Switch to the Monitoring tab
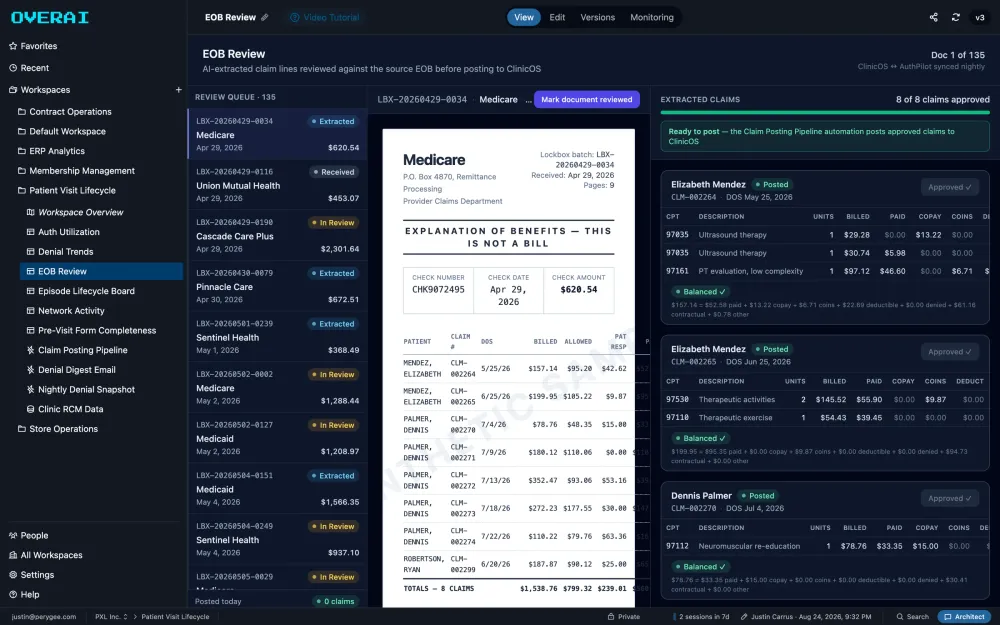Image resolution: width=1000 pixels, height=625 pixels. tap(652, 17)
